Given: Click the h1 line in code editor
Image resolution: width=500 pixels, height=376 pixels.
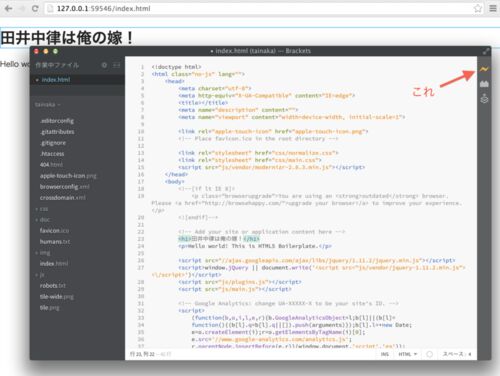Looking at the screenshot, I should pos(219,239).
